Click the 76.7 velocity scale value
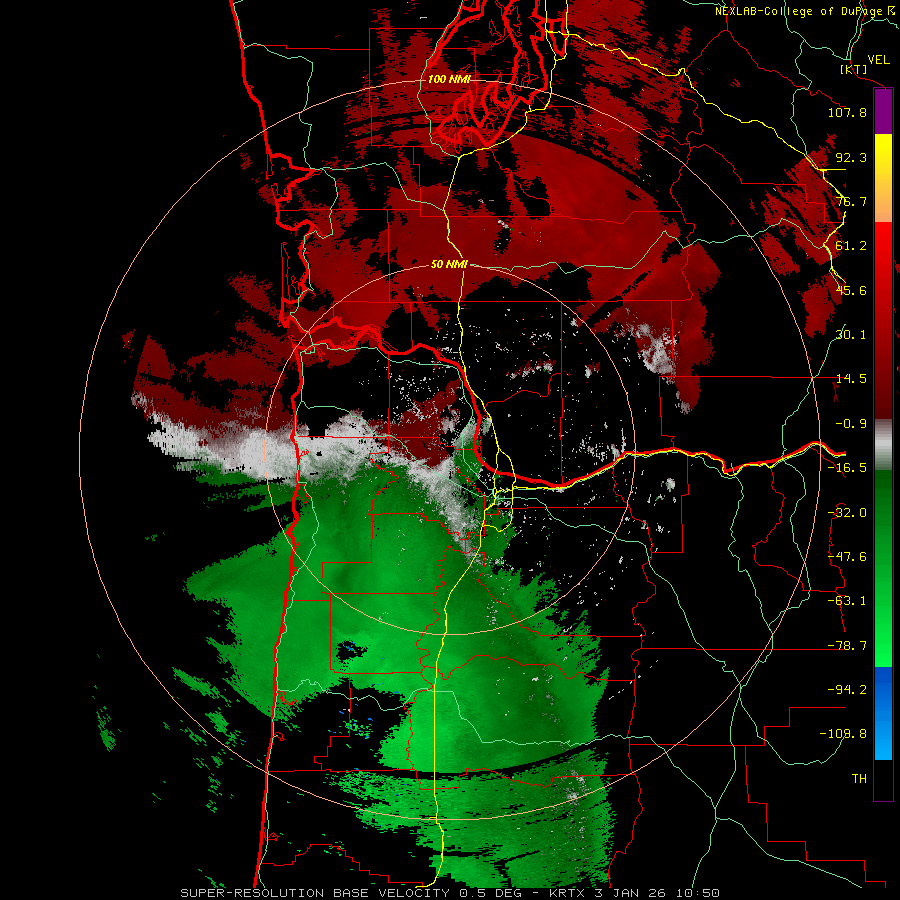 pos(851,201)
